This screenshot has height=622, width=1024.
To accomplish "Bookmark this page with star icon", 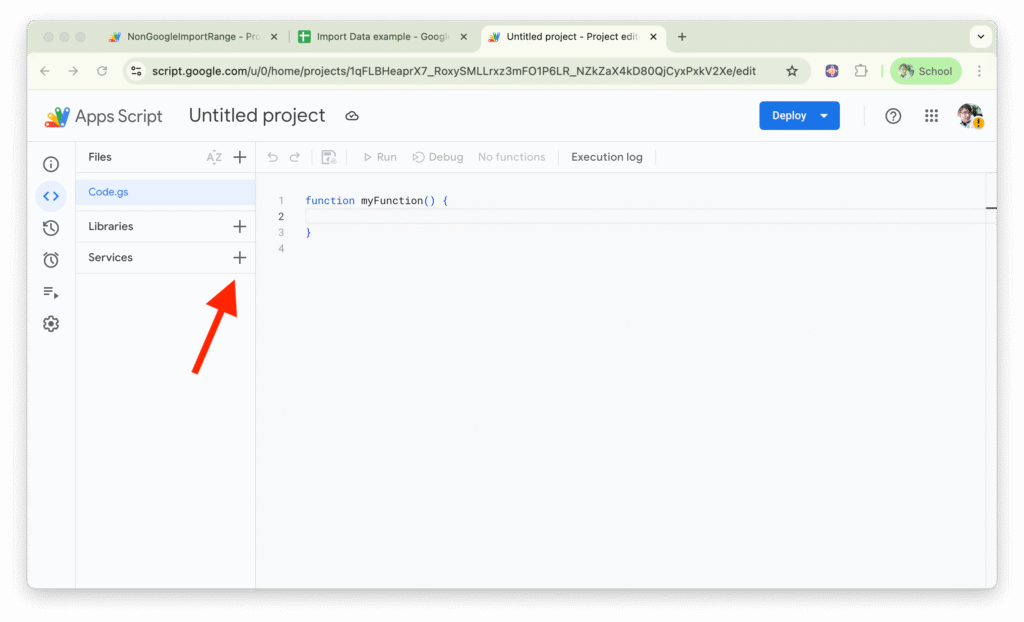I will 792,71.
